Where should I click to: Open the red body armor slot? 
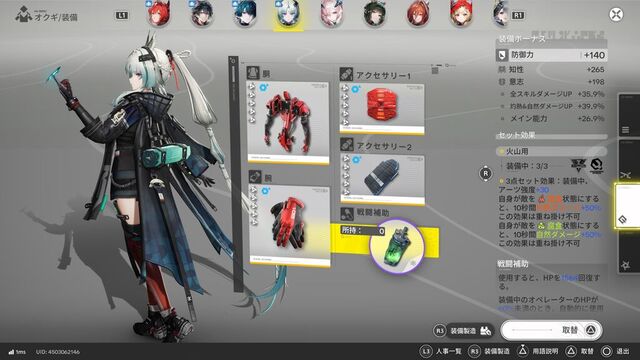click(288, 122)
